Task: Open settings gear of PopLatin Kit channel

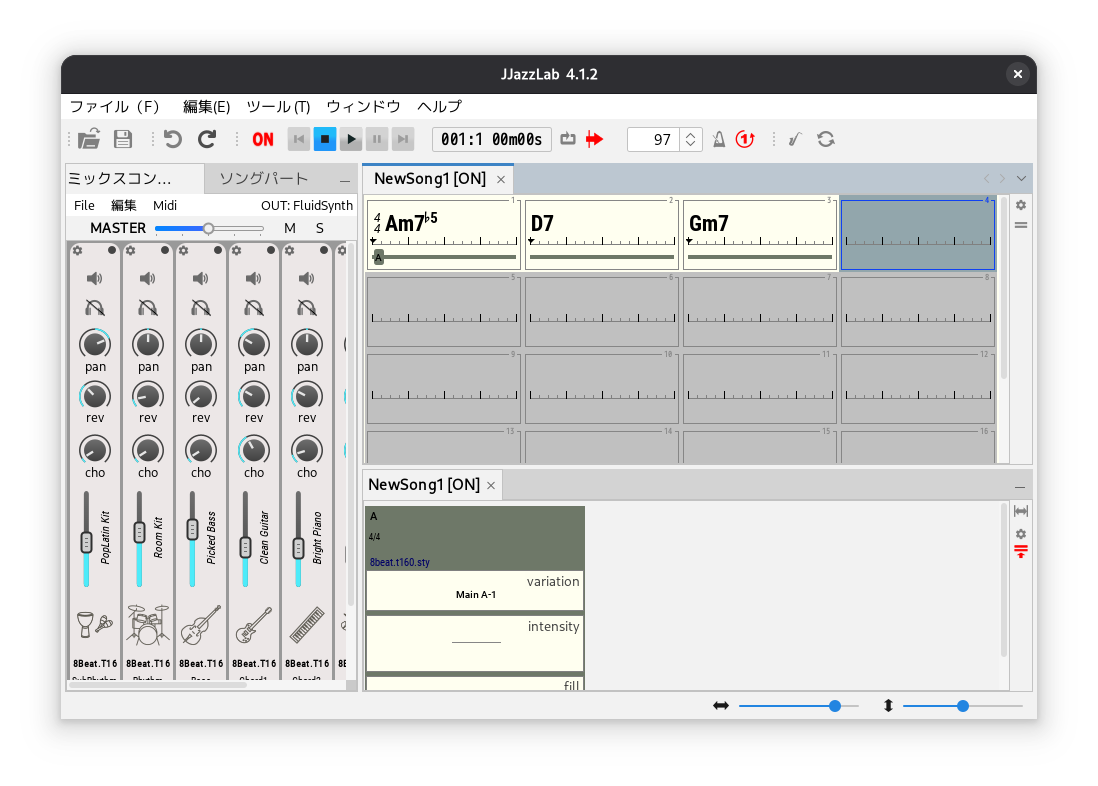Action: click(x=78, y=250)
